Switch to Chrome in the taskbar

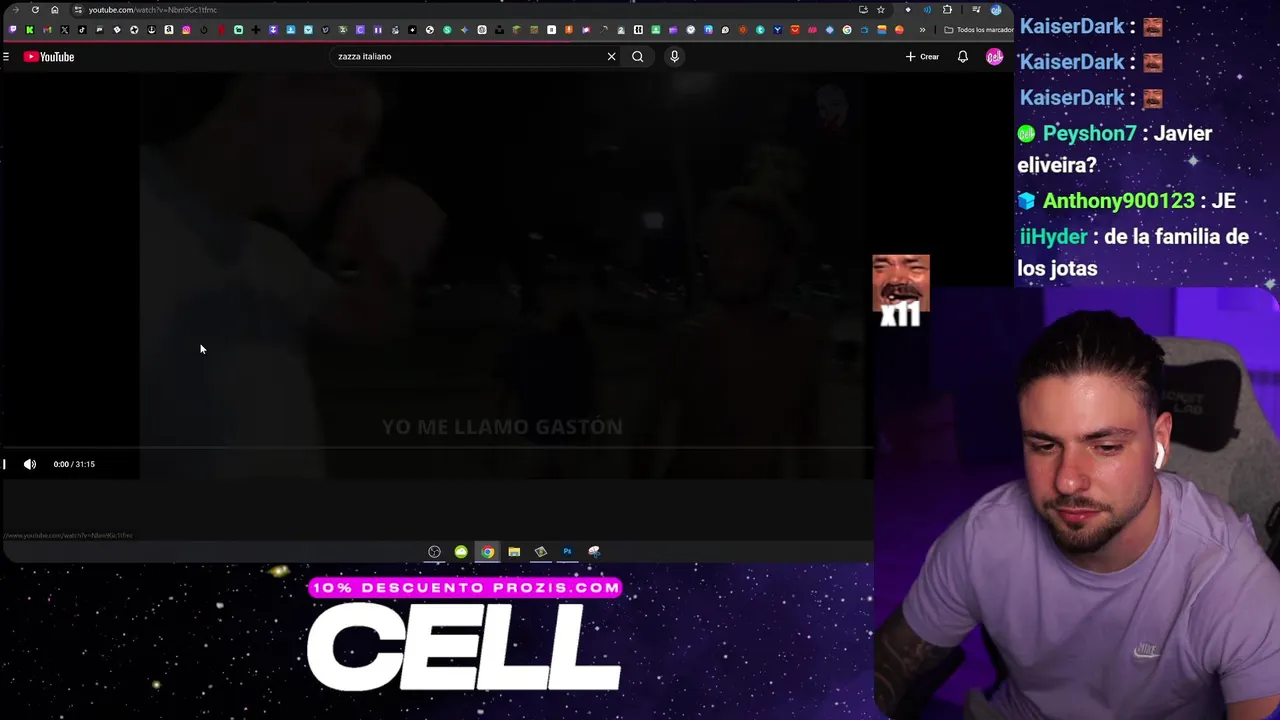[x=487, y=552]
